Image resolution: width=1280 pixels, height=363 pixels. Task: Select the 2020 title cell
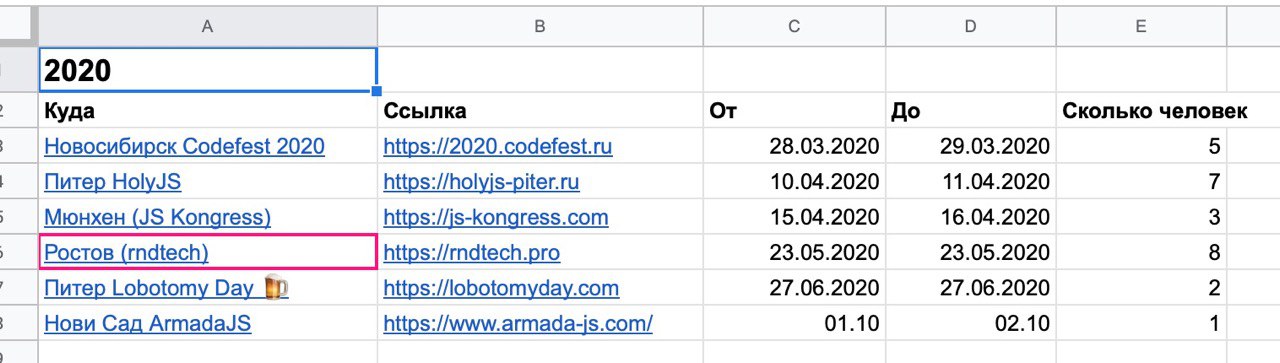pyautogui.click(x=207, y=69)
